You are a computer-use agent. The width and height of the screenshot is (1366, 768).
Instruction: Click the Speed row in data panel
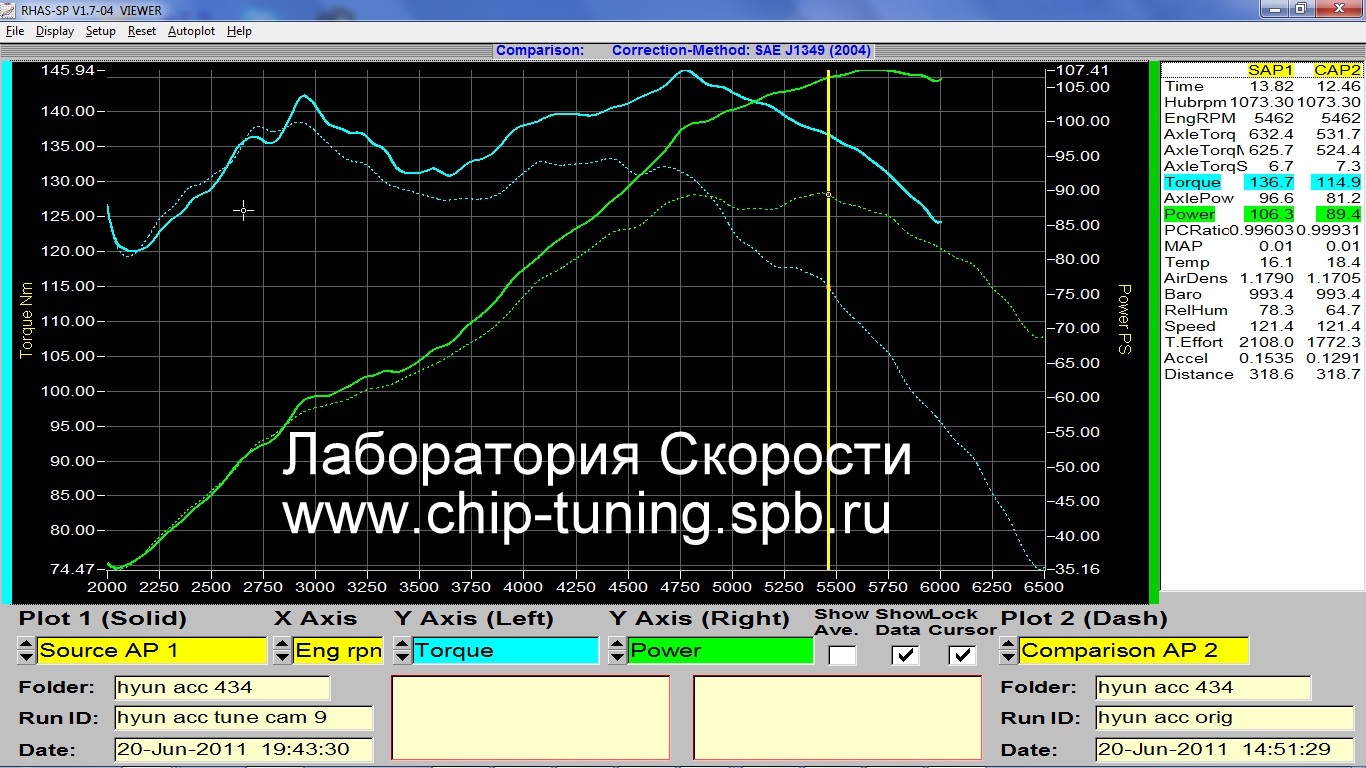tap(1262, 326)
